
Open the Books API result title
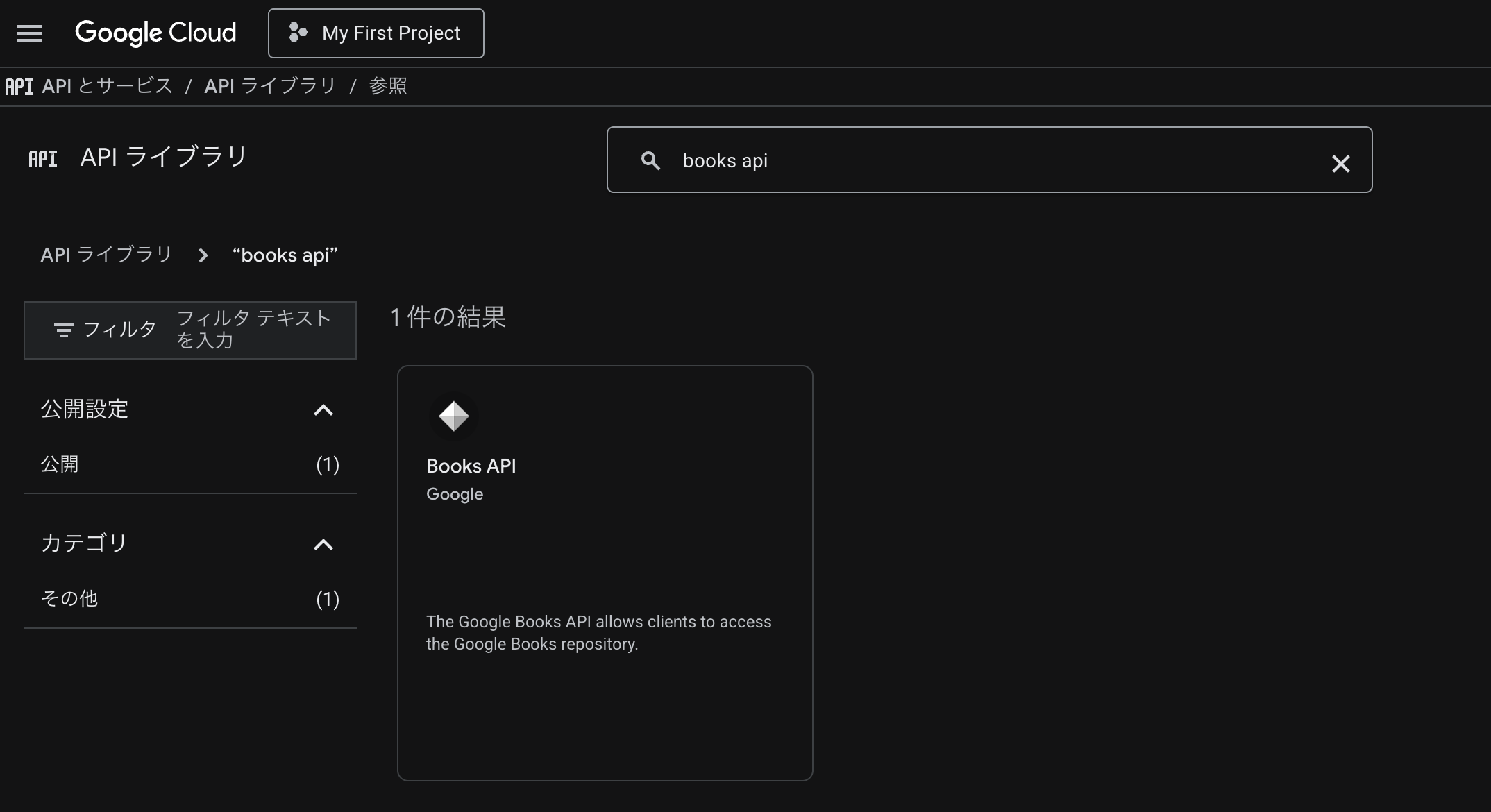click(471, 466)
